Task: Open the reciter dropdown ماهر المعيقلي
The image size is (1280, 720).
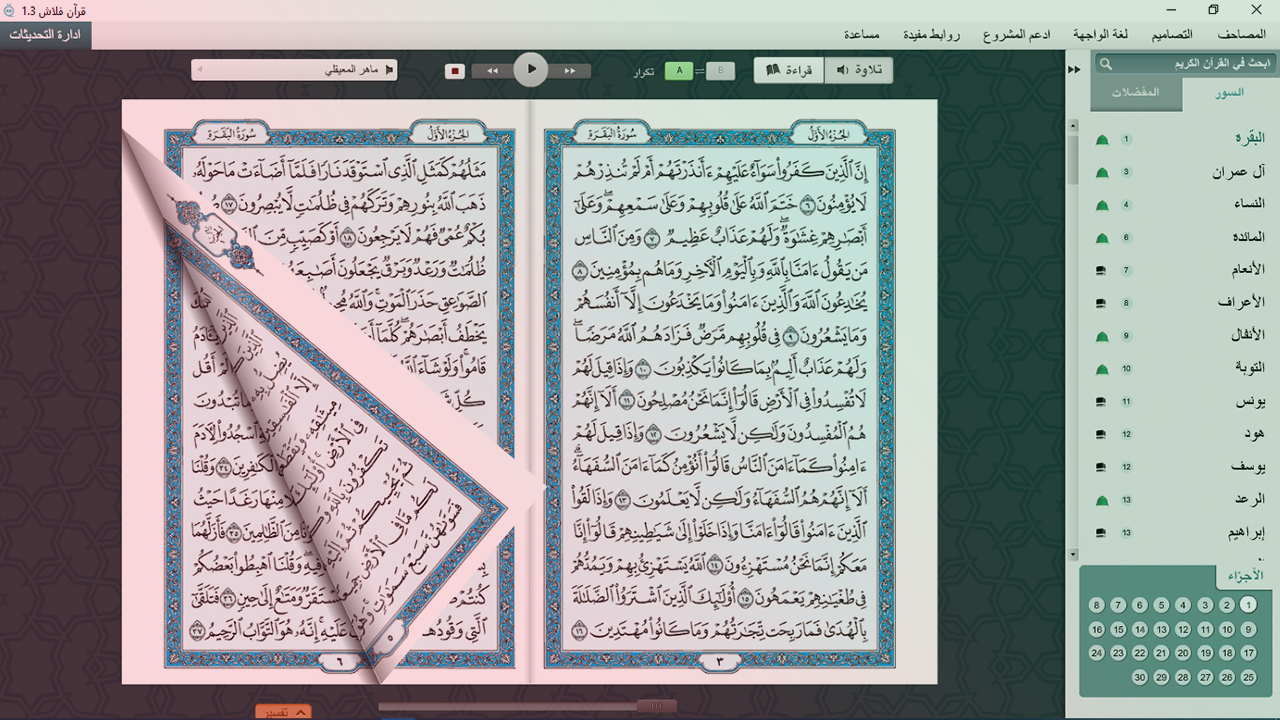Action: point(295,70)
